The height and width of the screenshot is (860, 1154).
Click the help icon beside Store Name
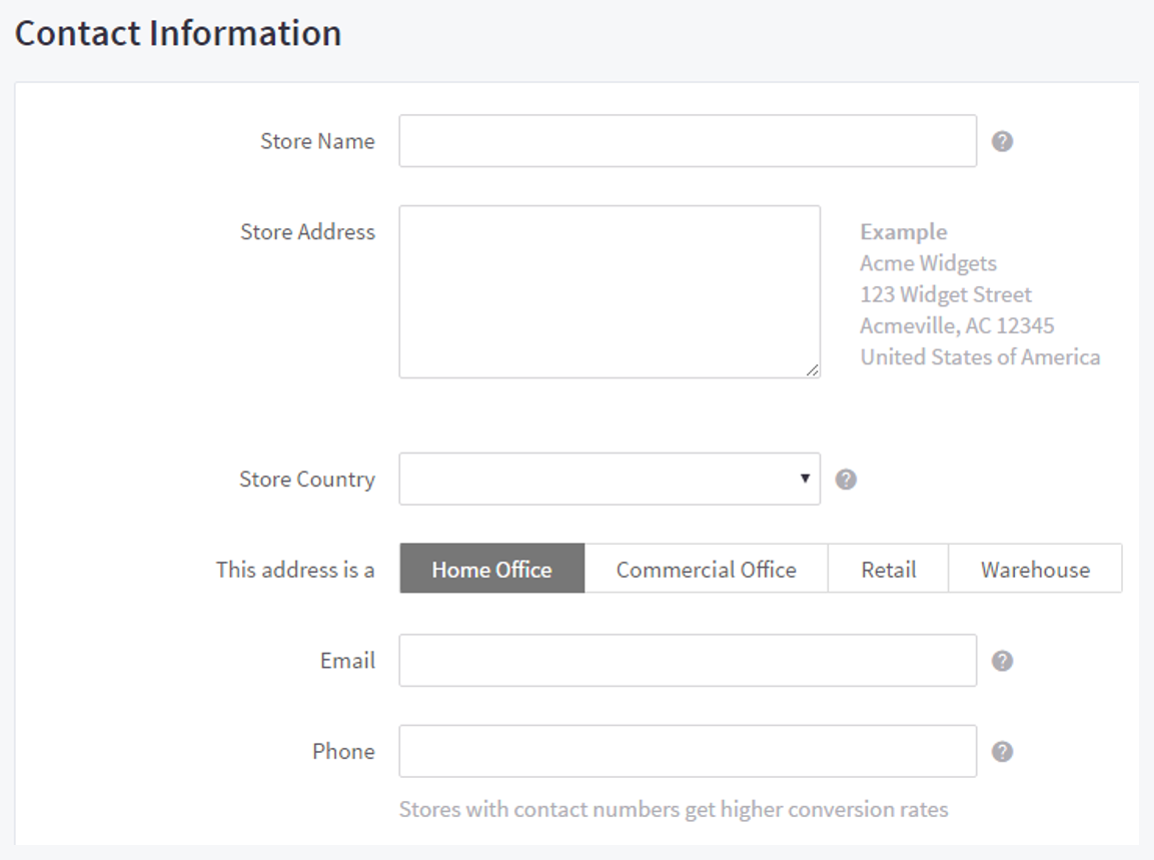coord(1002,141)
